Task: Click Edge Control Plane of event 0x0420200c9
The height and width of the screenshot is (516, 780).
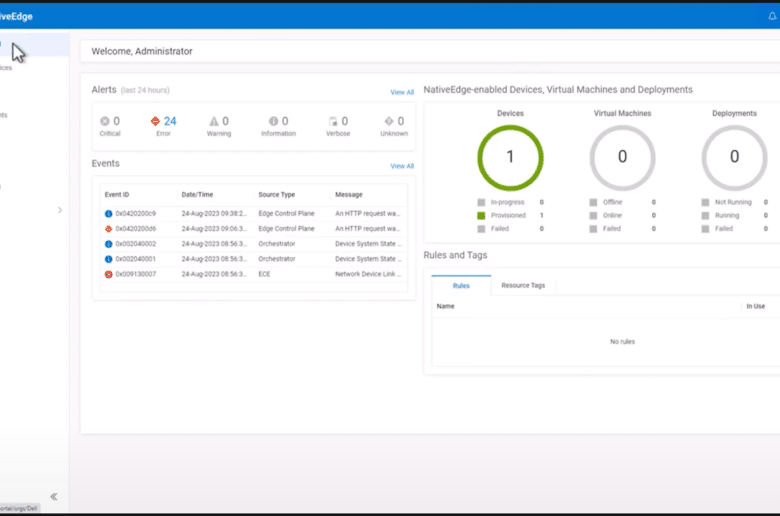Action: (286, 213)
